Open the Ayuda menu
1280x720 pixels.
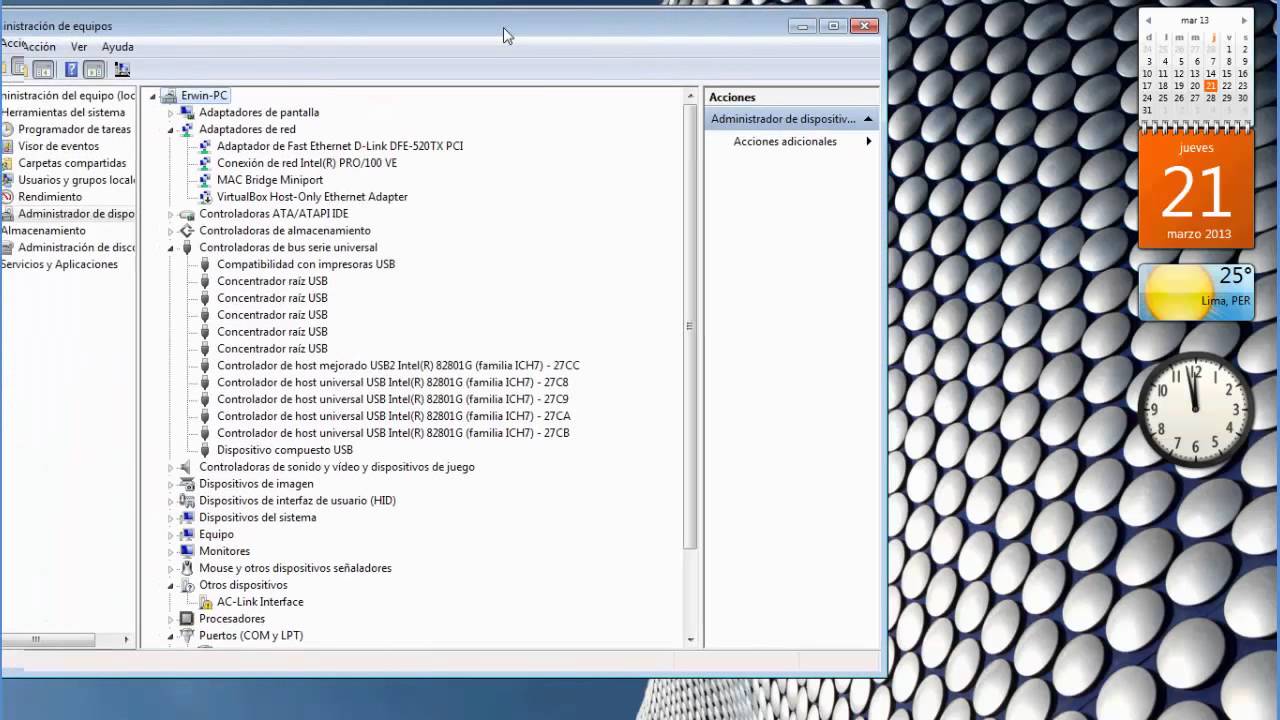117,47
